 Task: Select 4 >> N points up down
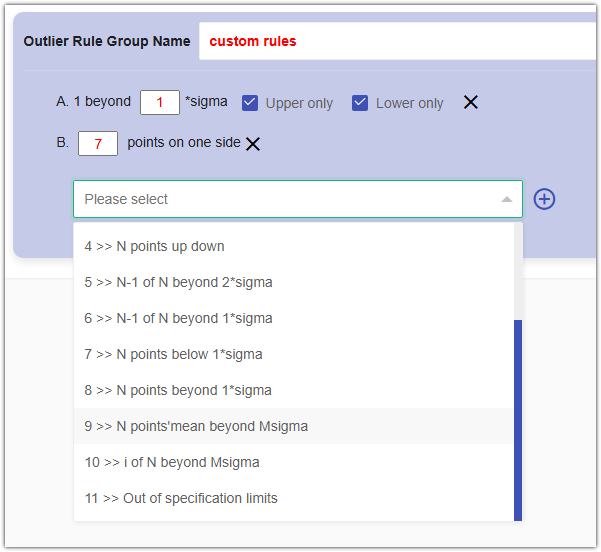154,246
